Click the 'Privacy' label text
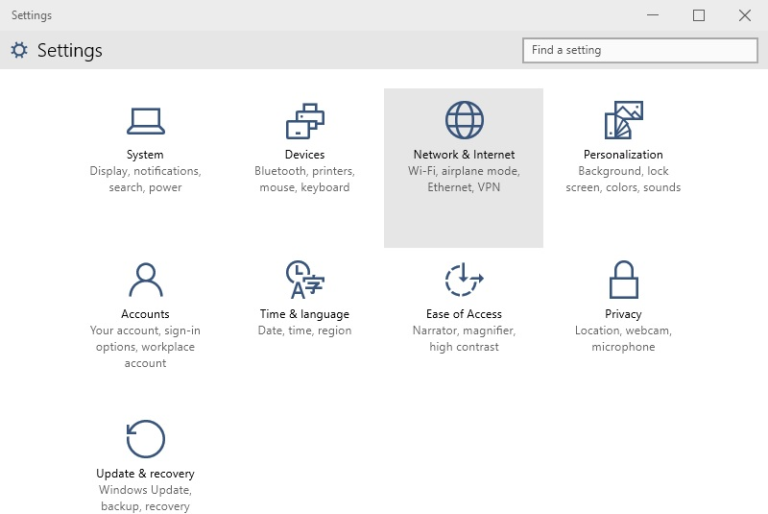This screenshot has height=514, width=768. [623, 314]
